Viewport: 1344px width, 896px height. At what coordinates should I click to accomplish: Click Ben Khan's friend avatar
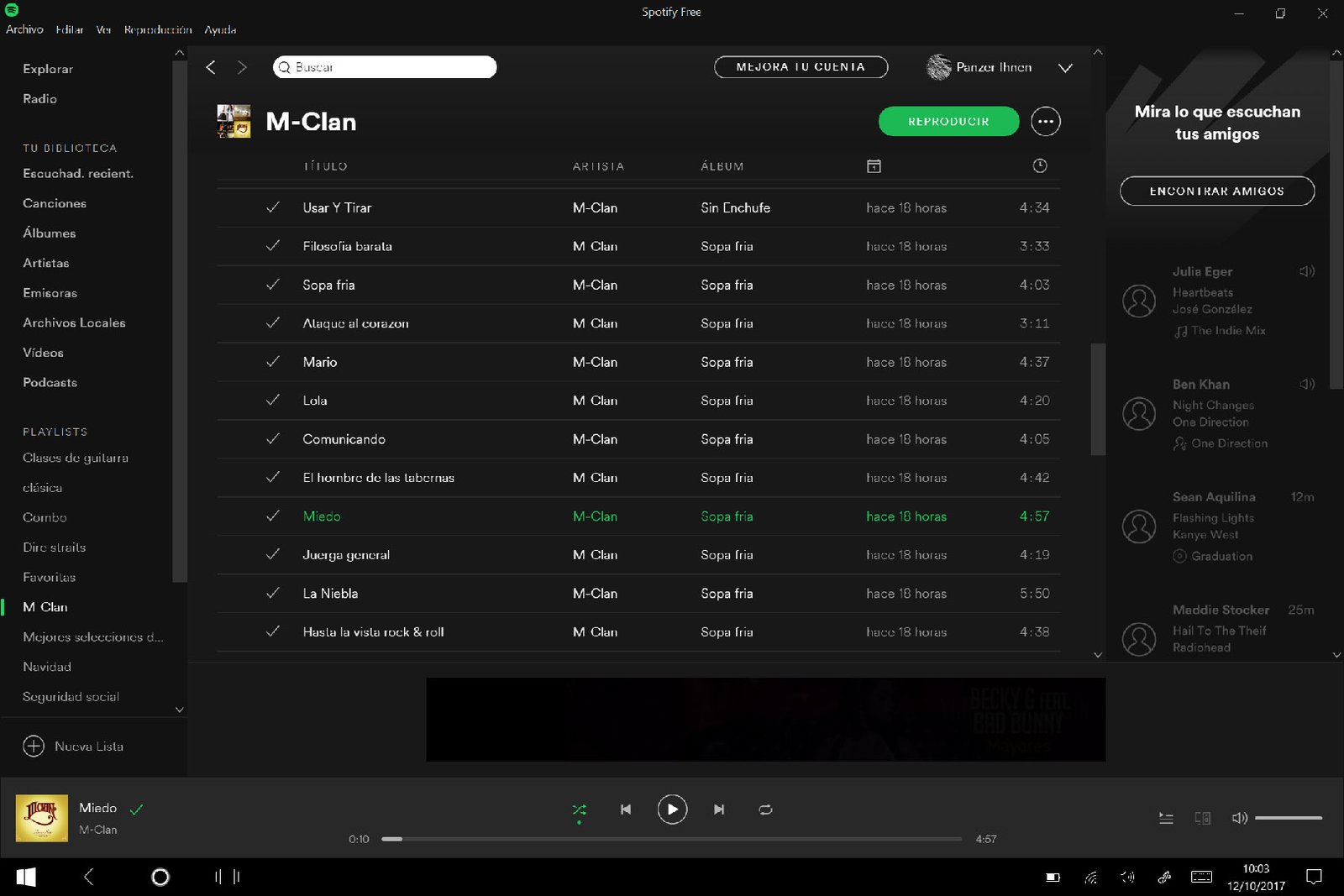[x=1139, y=413]
